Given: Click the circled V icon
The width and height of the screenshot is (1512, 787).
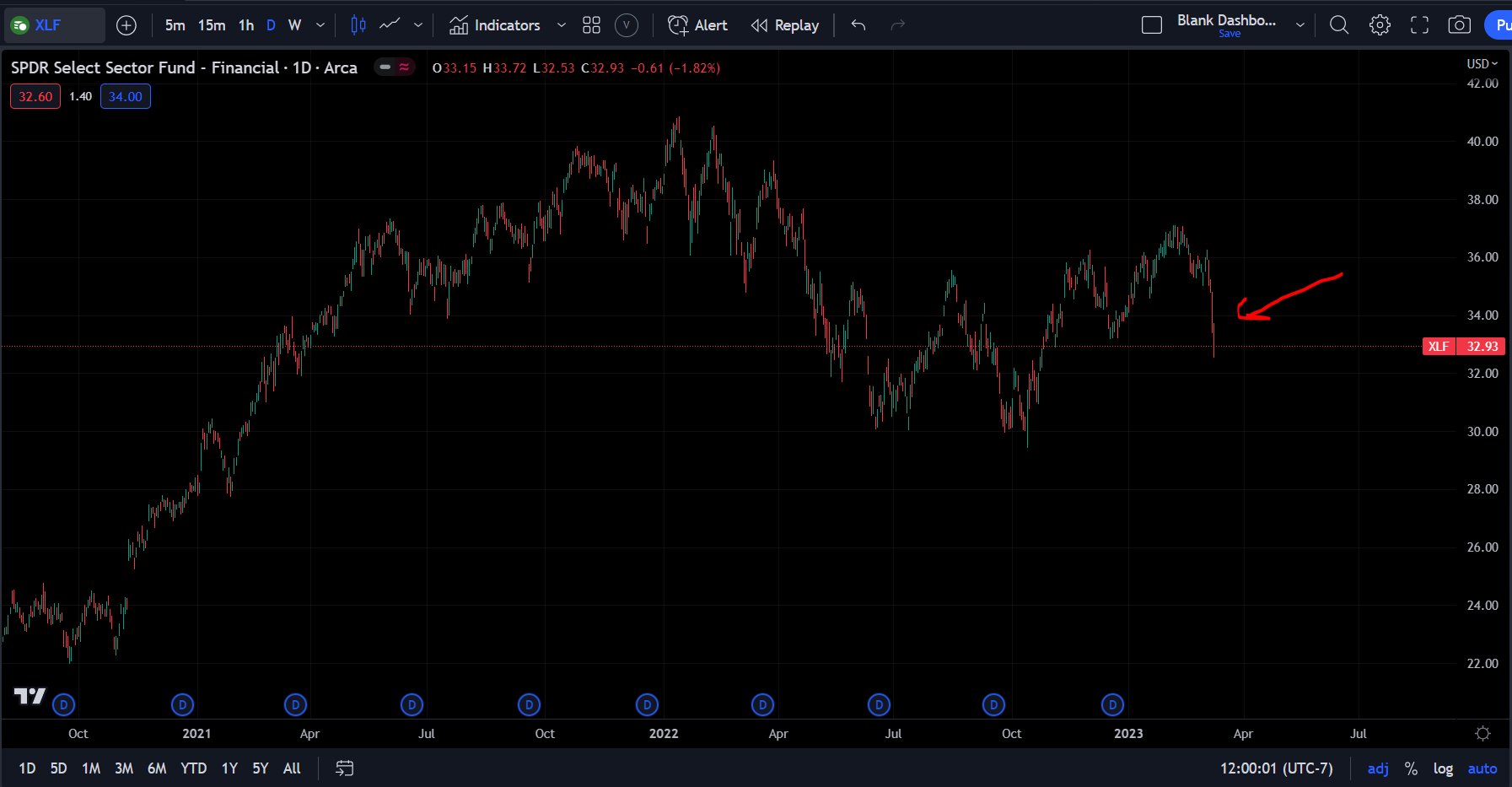Looking at the screenshot, I should point(627,25).
